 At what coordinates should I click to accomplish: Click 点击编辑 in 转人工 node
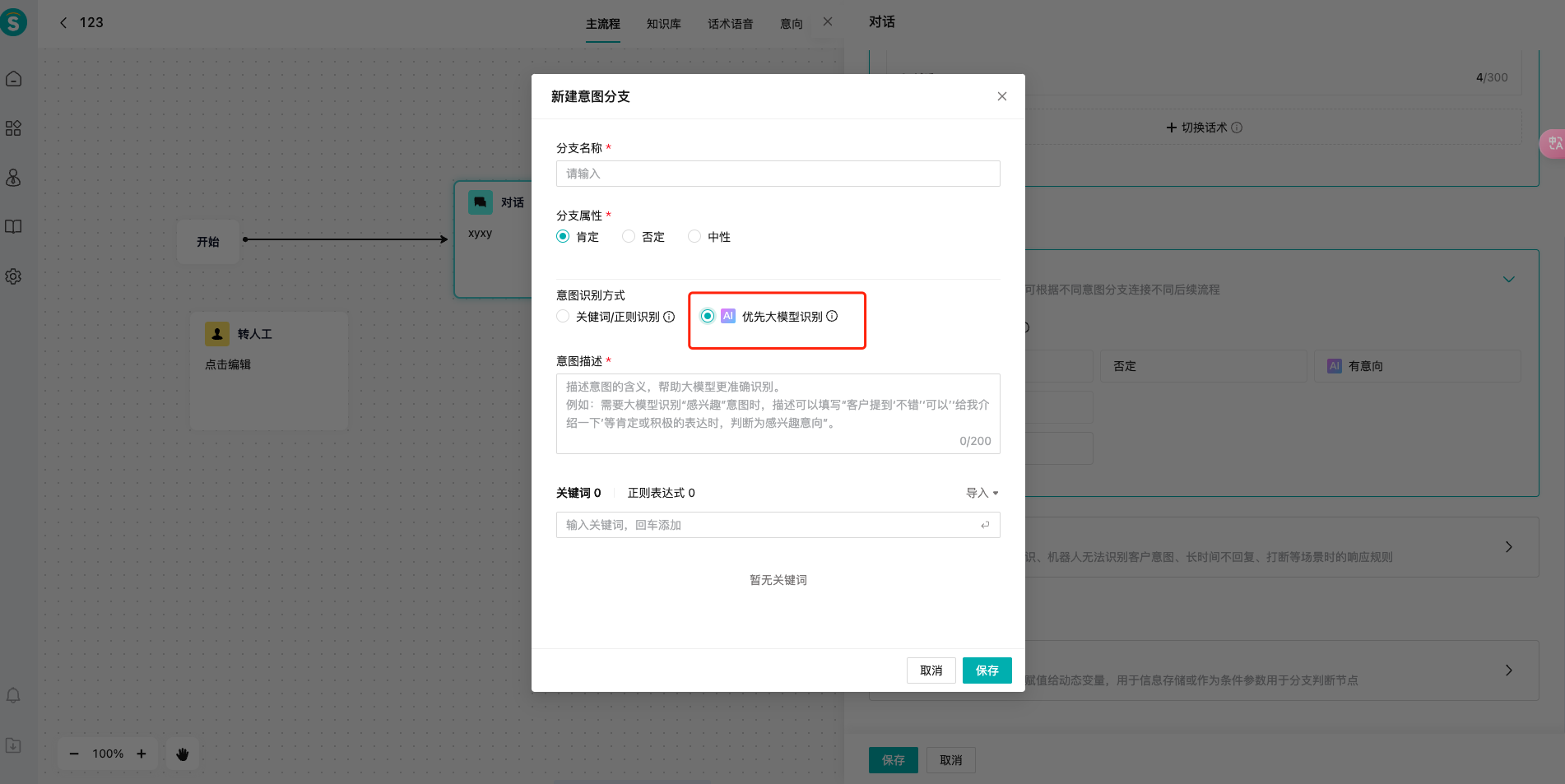(x=228, y=364)
